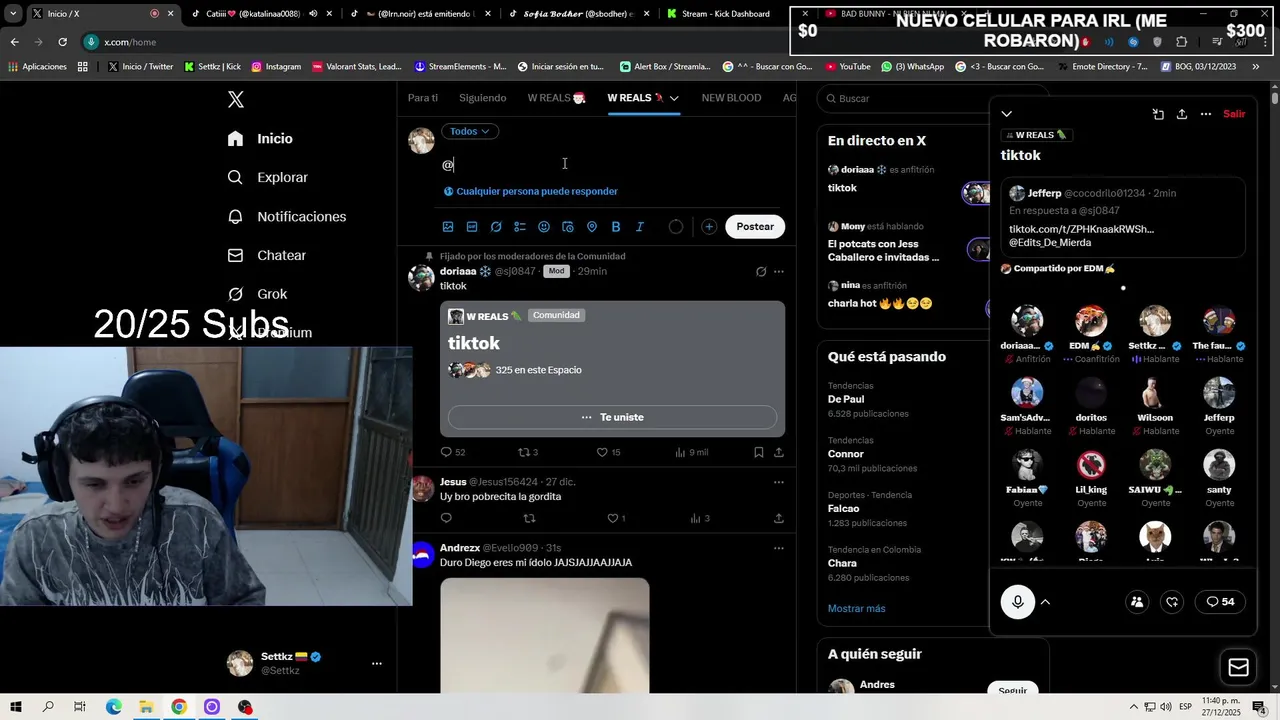Open the De Paul trending topic
1280x720 pixels.
[846, 399]
